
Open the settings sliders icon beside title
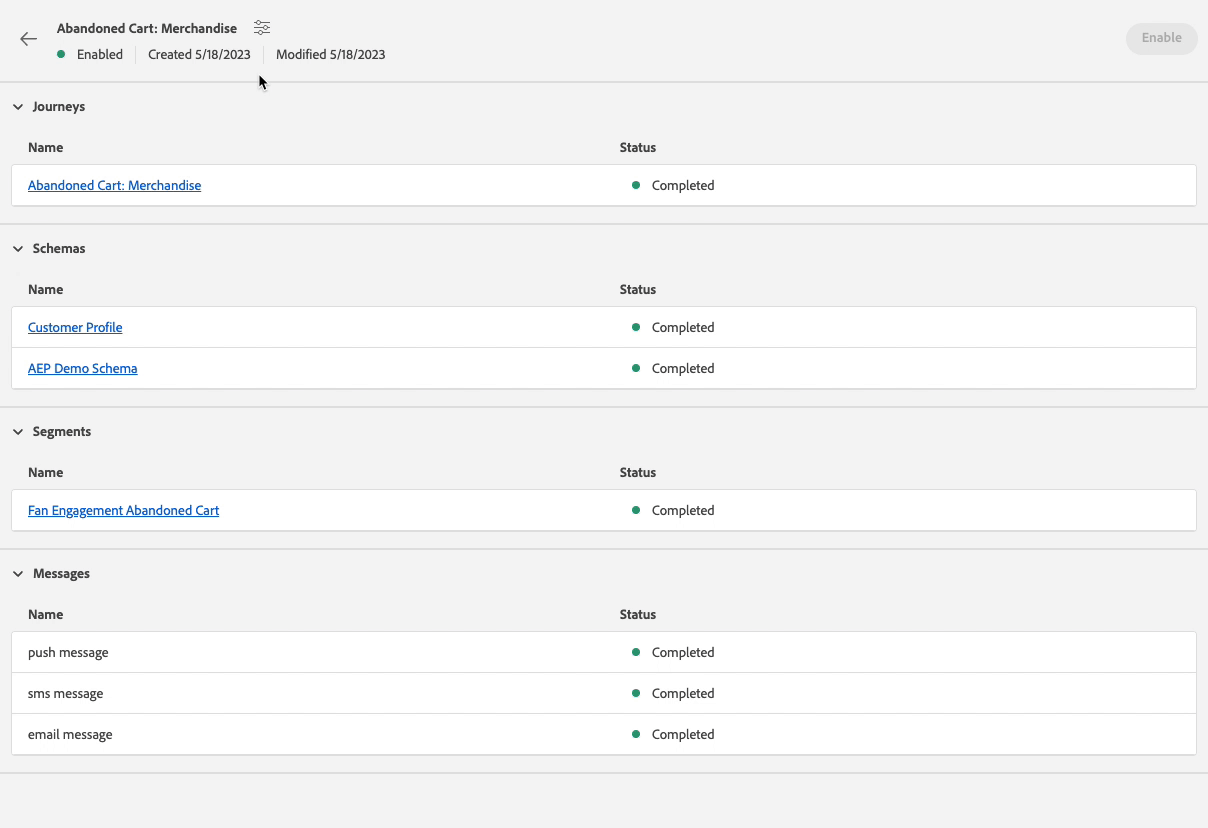point(262,28)
